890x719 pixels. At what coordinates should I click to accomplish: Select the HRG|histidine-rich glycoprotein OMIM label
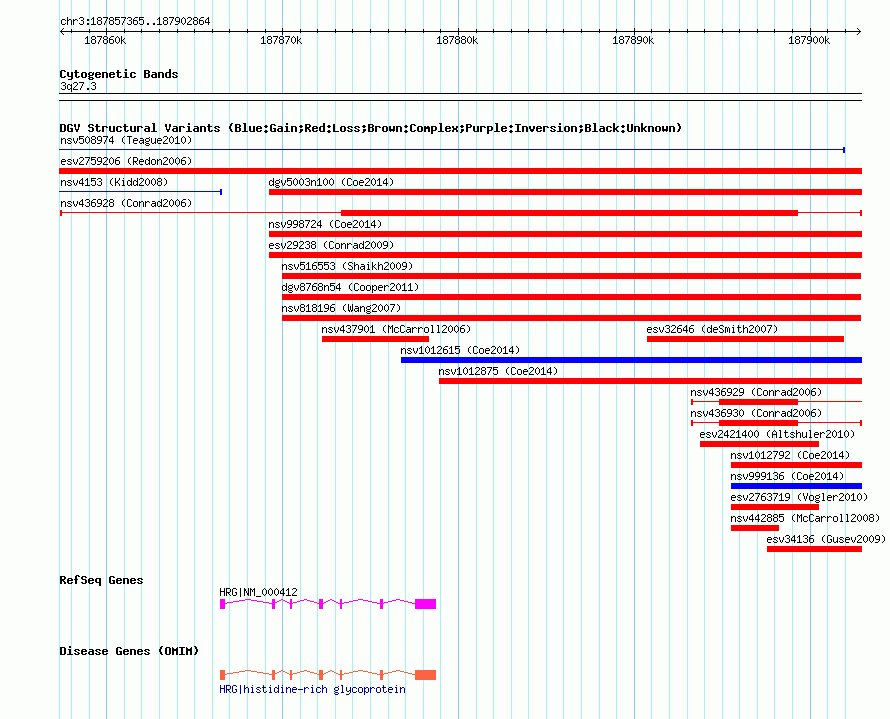pyautogui.click(x=312, y=689)
